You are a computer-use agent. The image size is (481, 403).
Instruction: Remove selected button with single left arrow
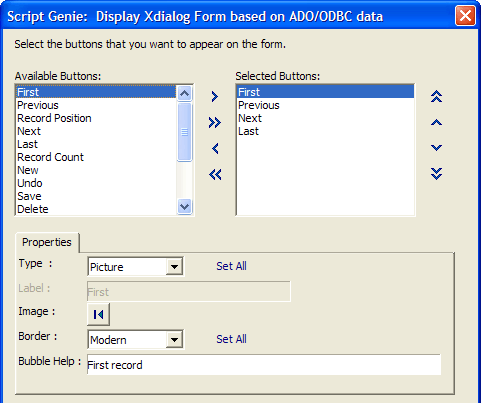pyautogui.click(x=215, y=149)
